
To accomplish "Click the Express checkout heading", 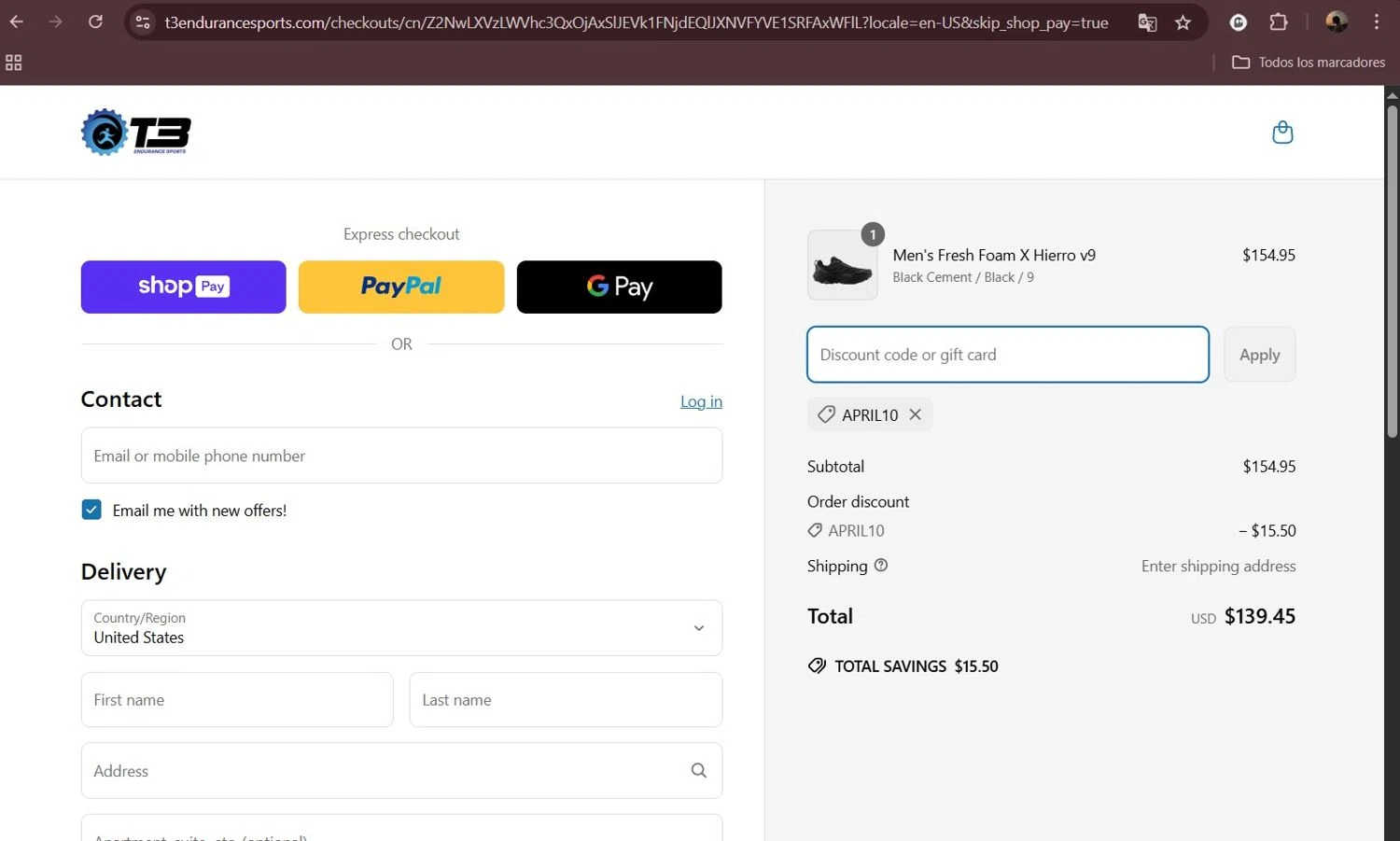I will [x=401, y=234].
